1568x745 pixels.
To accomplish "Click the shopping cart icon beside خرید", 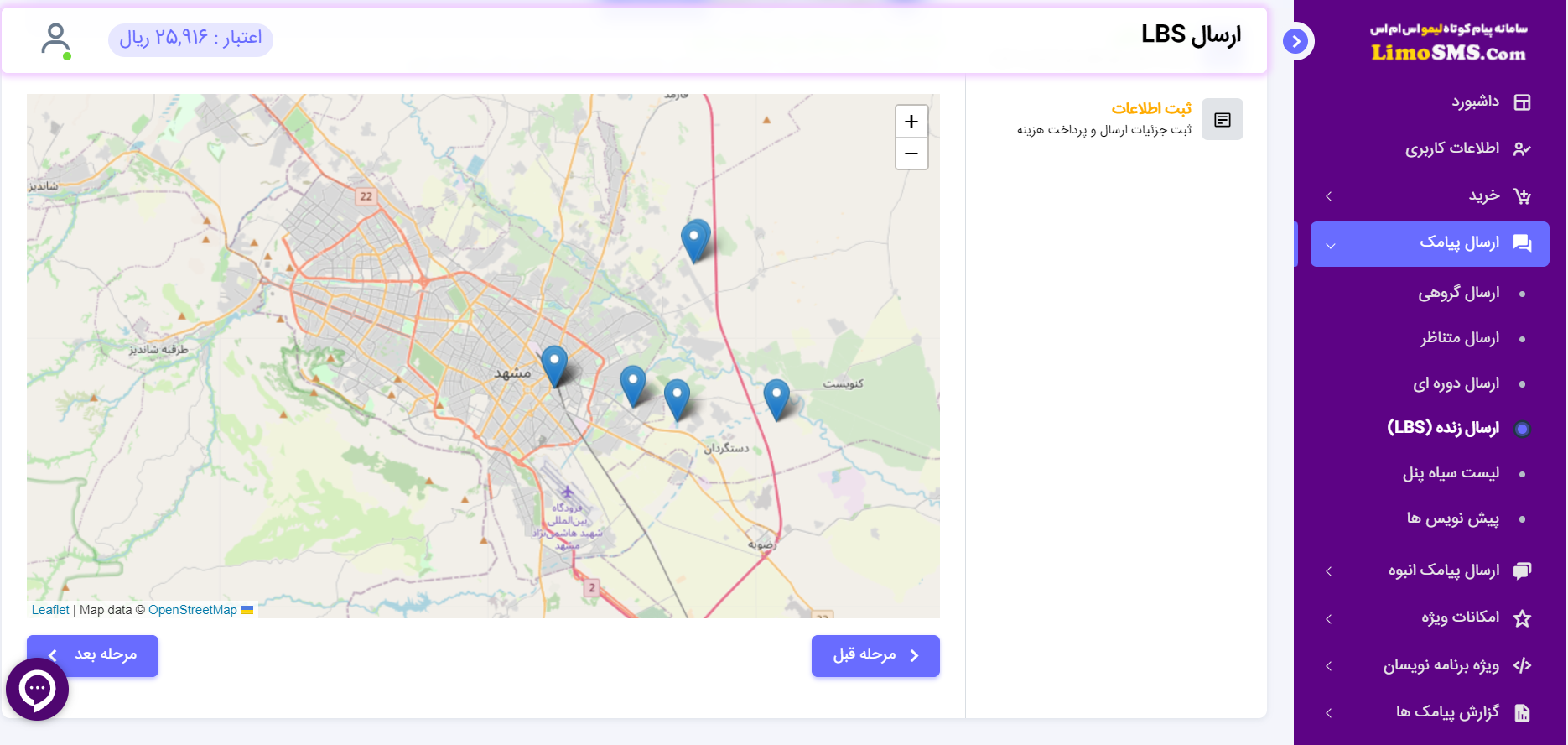I will pos(1522,196).
